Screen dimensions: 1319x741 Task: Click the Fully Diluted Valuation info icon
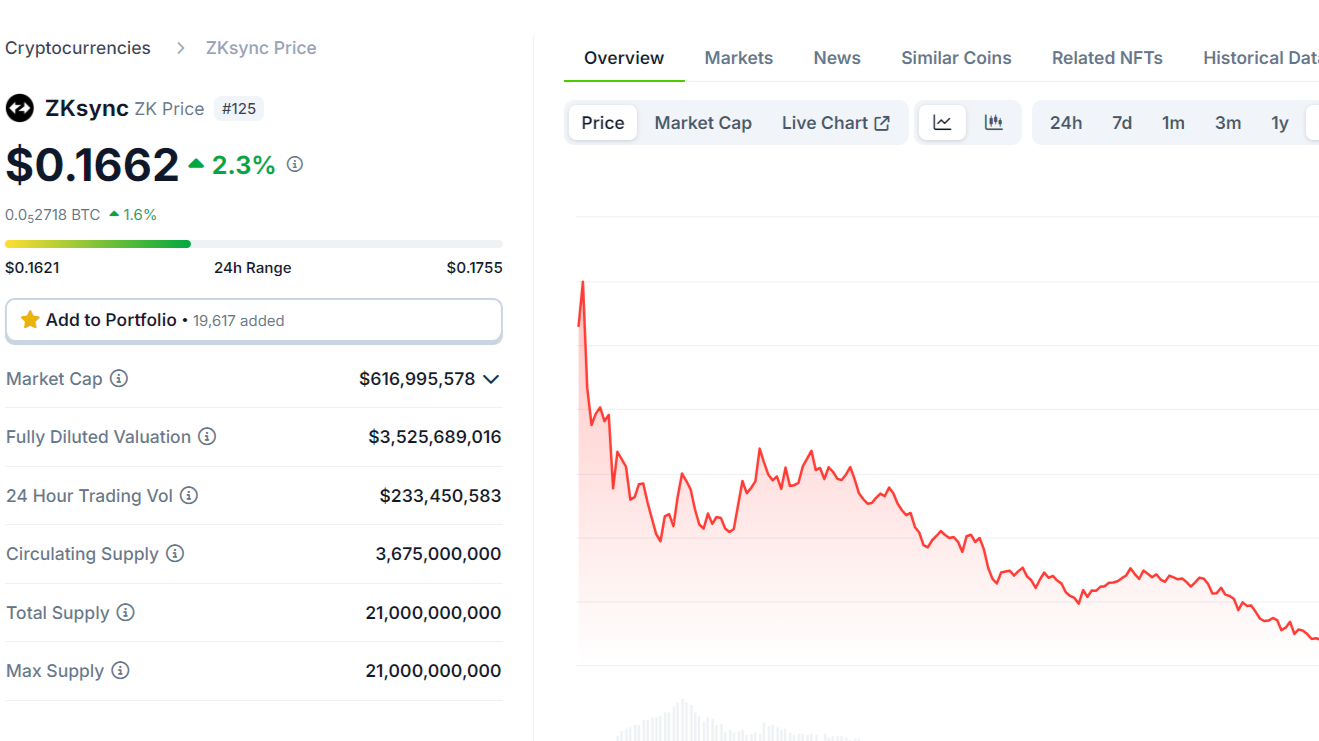pyautogui.click(x=207, y=436)
